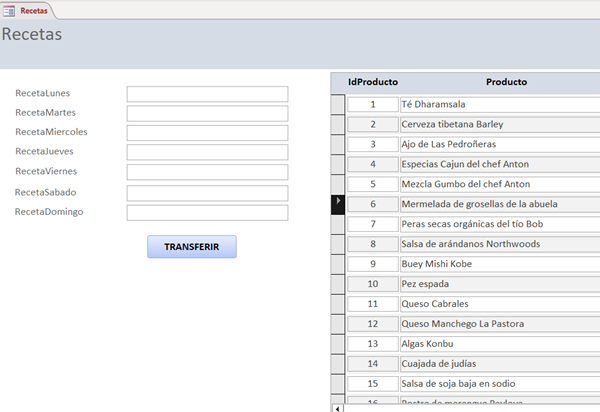Click the current record selector arrow on row 6
The image size is (600, 412).
pos(338,203)
